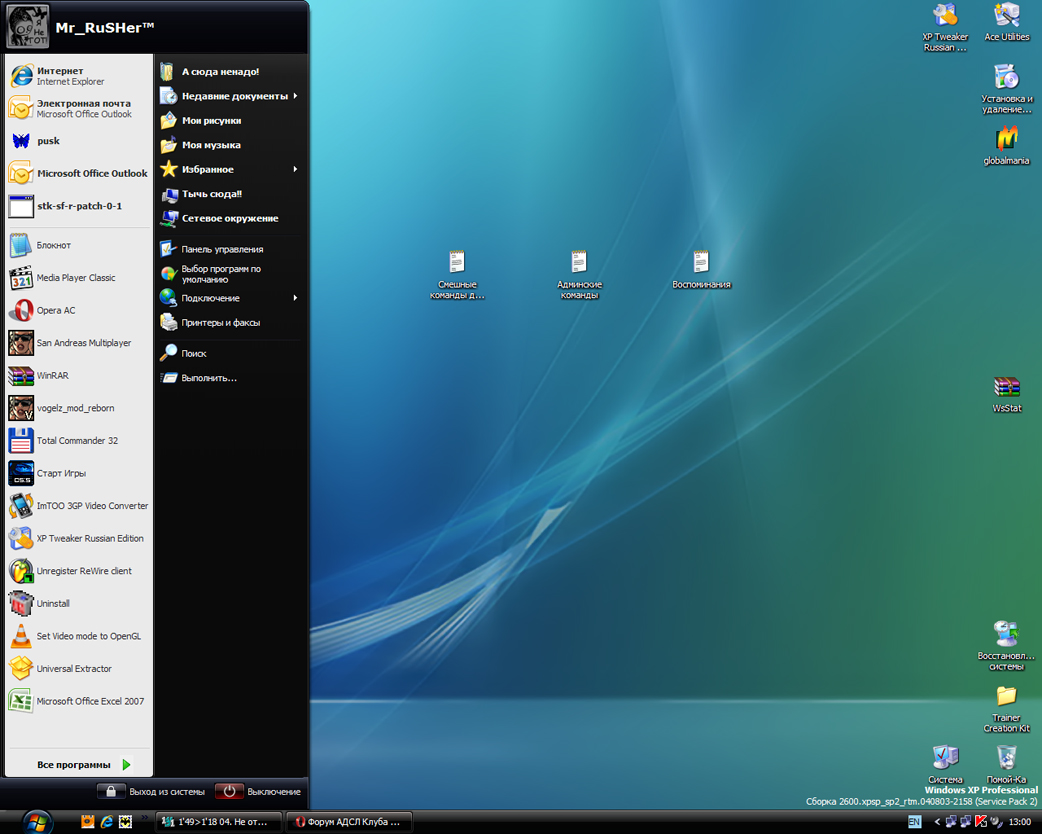
Task: Launch Media Player Classic
Action: tap(78, 278)
